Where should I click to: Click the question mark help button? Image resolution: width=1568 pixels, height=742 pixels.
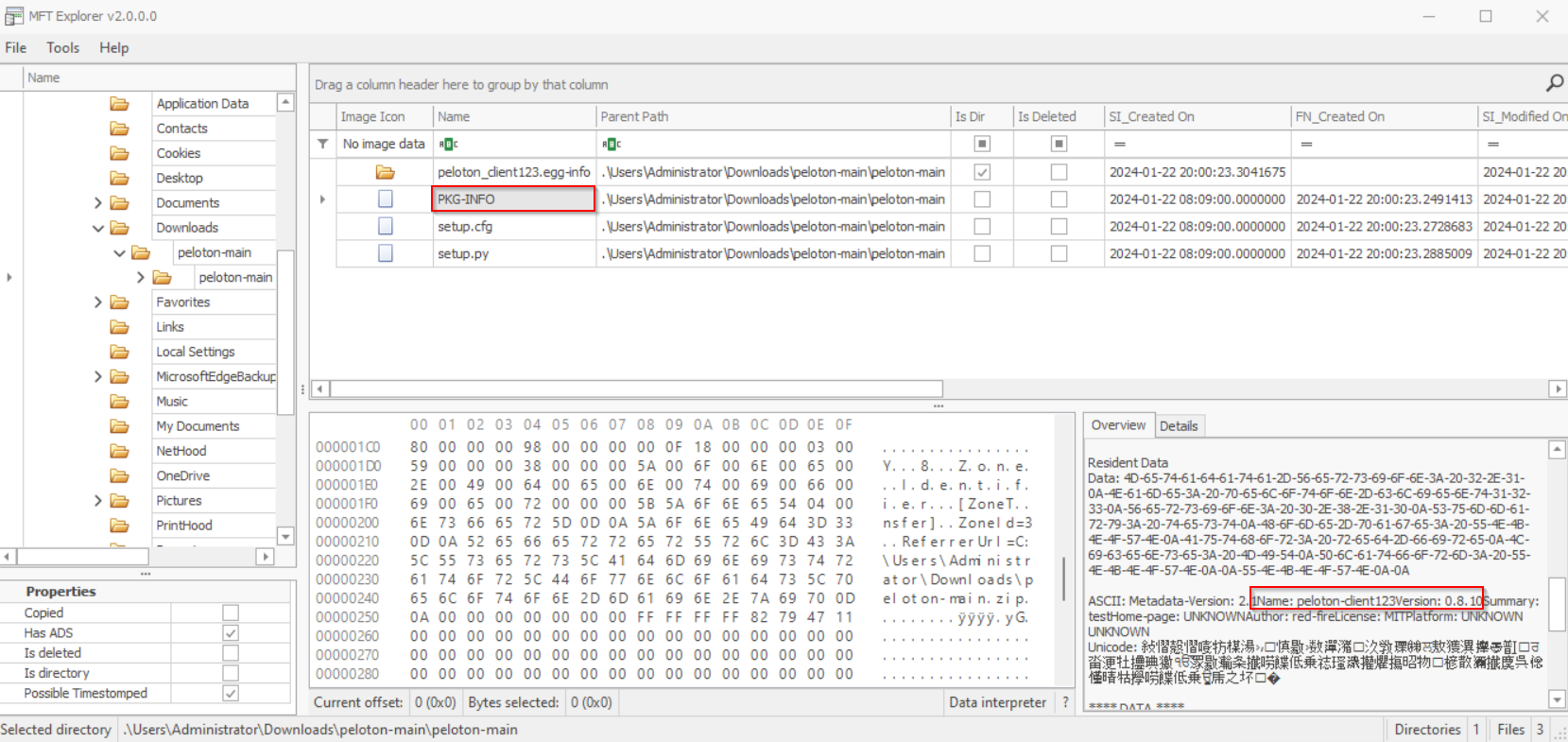tap(1066, 702)
